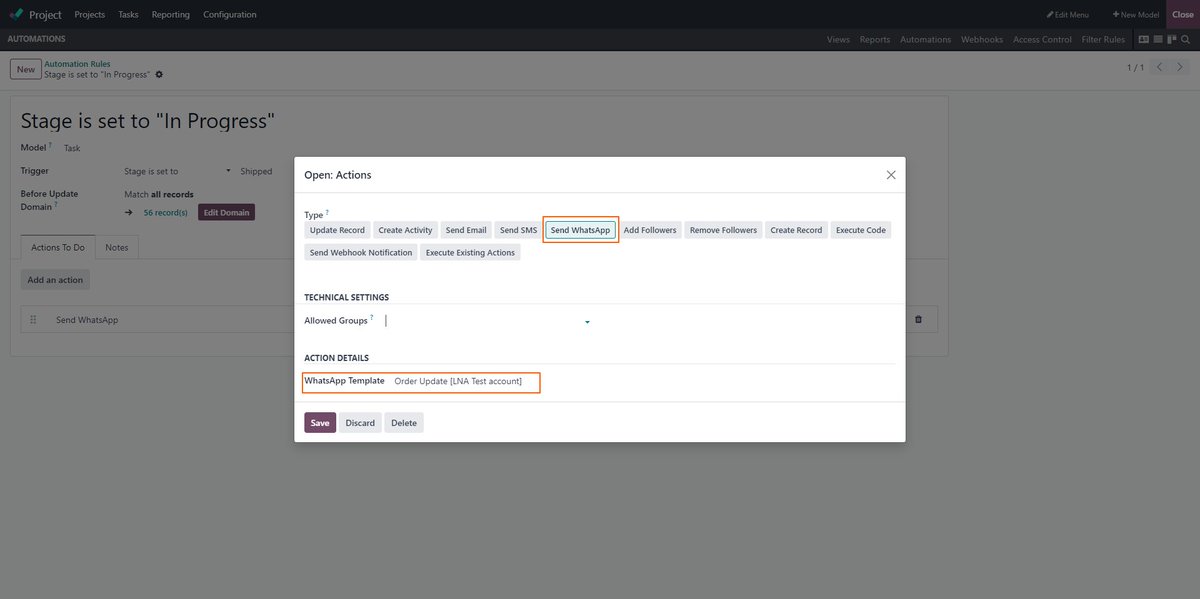Discard changes in the Actions dialog

360,423
